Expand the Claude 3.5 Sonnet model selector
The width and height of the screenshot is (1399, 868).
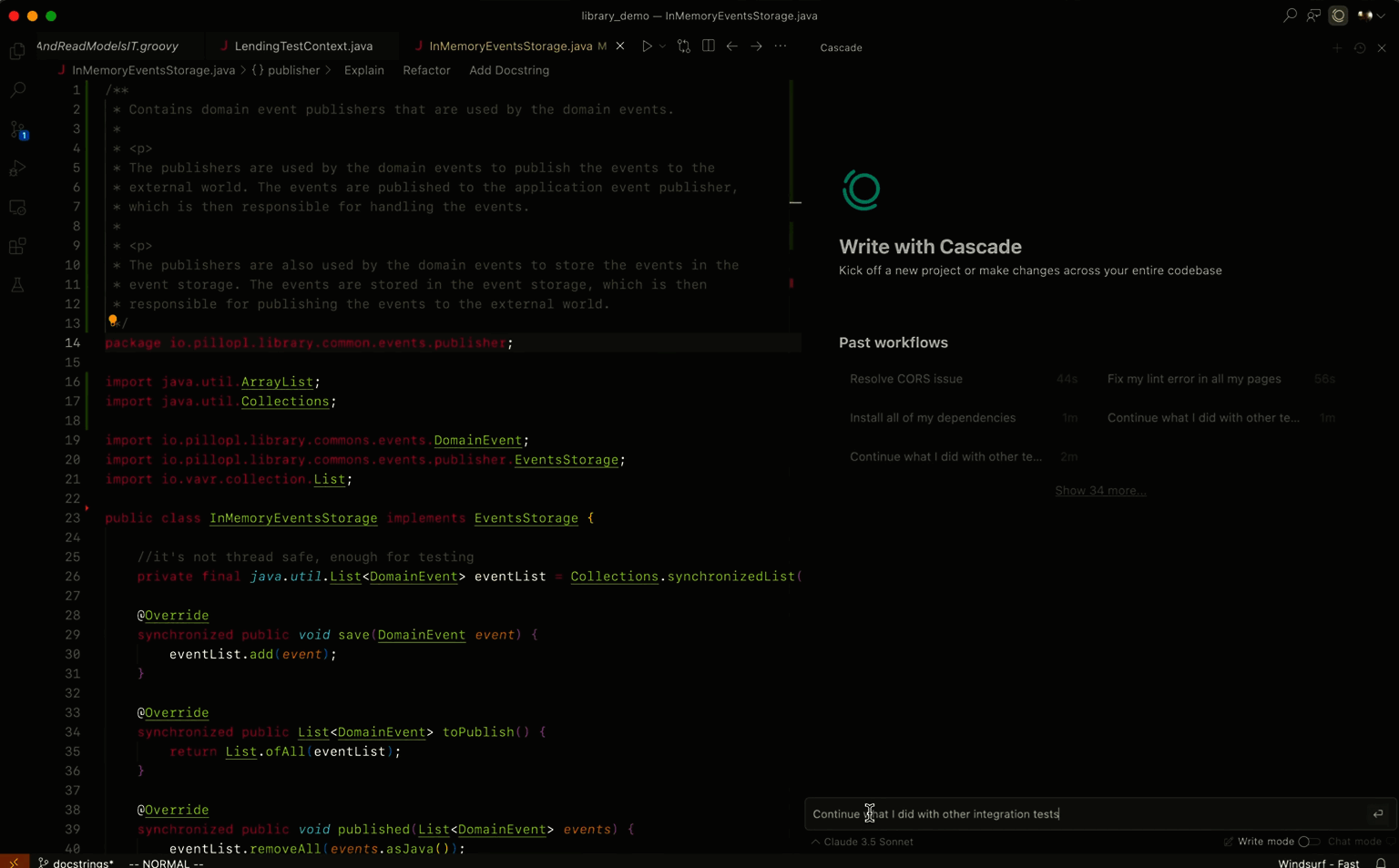862,842
